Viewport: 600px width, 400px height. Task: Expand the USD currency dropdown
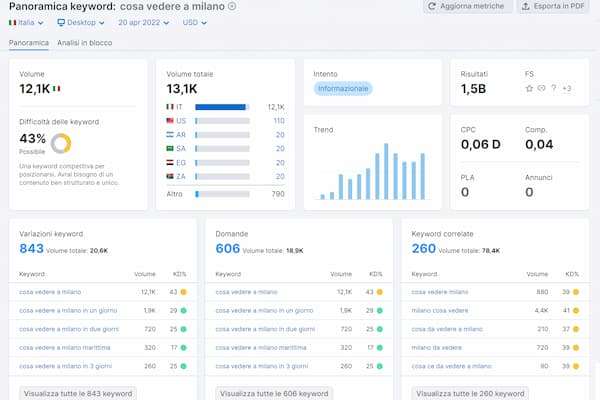pyautogui.click(x=195, y=22)
